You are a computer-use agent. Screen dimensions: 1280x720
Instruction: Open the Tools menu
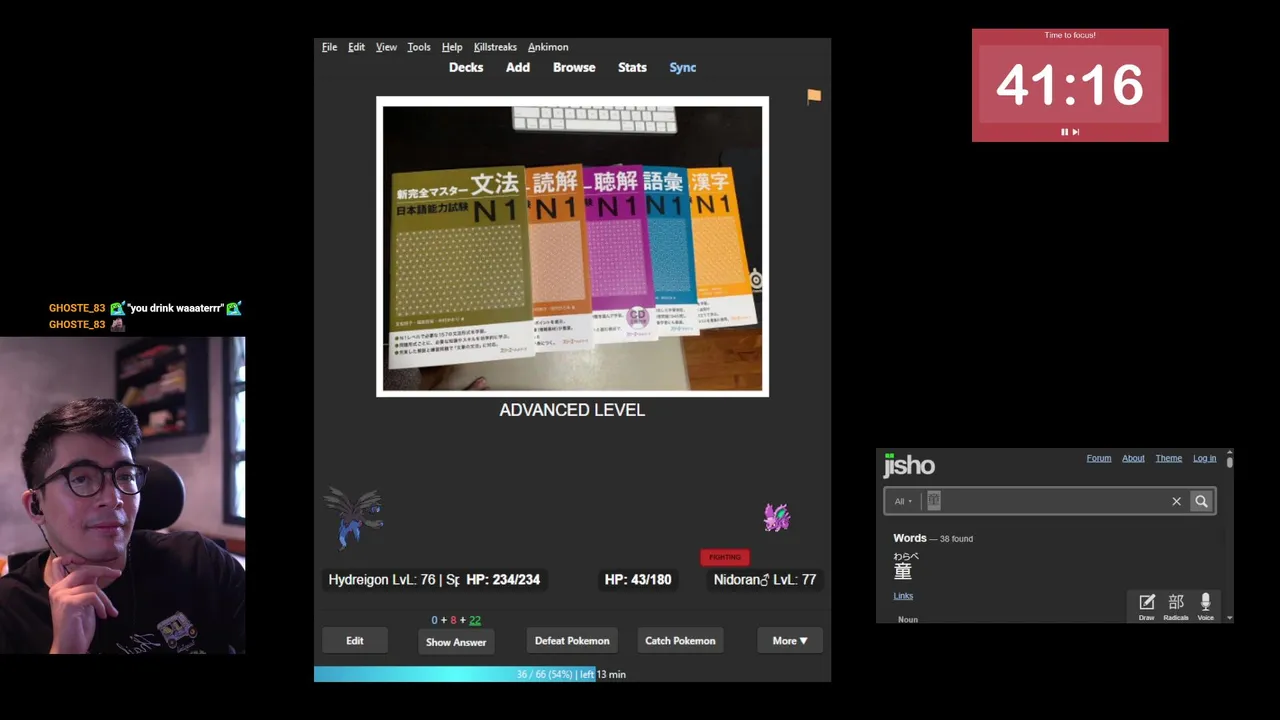point(419,47)
